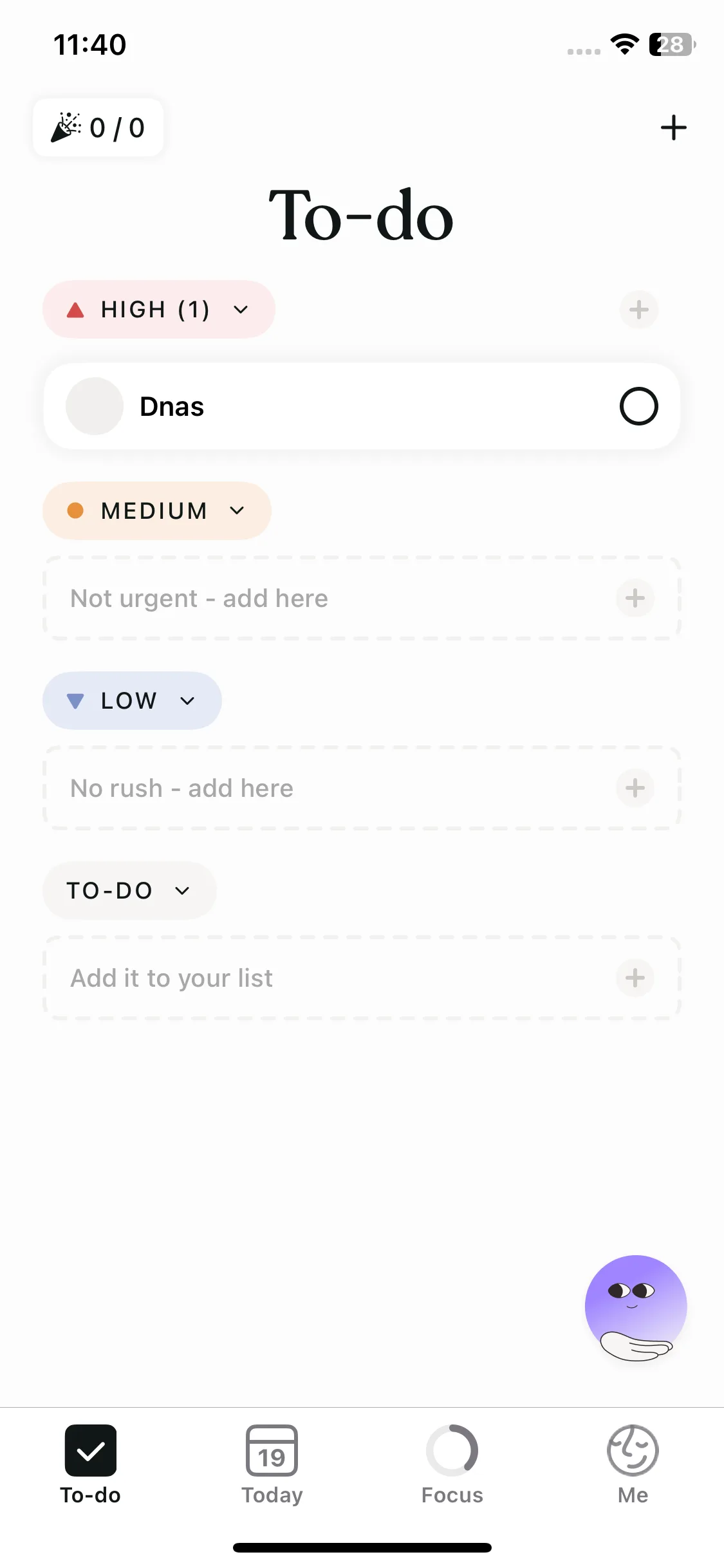The width and height of the screenshot is (724, 1568).
Task: Tap plus in 'No rush - add here' row
Action: (635, 788)
